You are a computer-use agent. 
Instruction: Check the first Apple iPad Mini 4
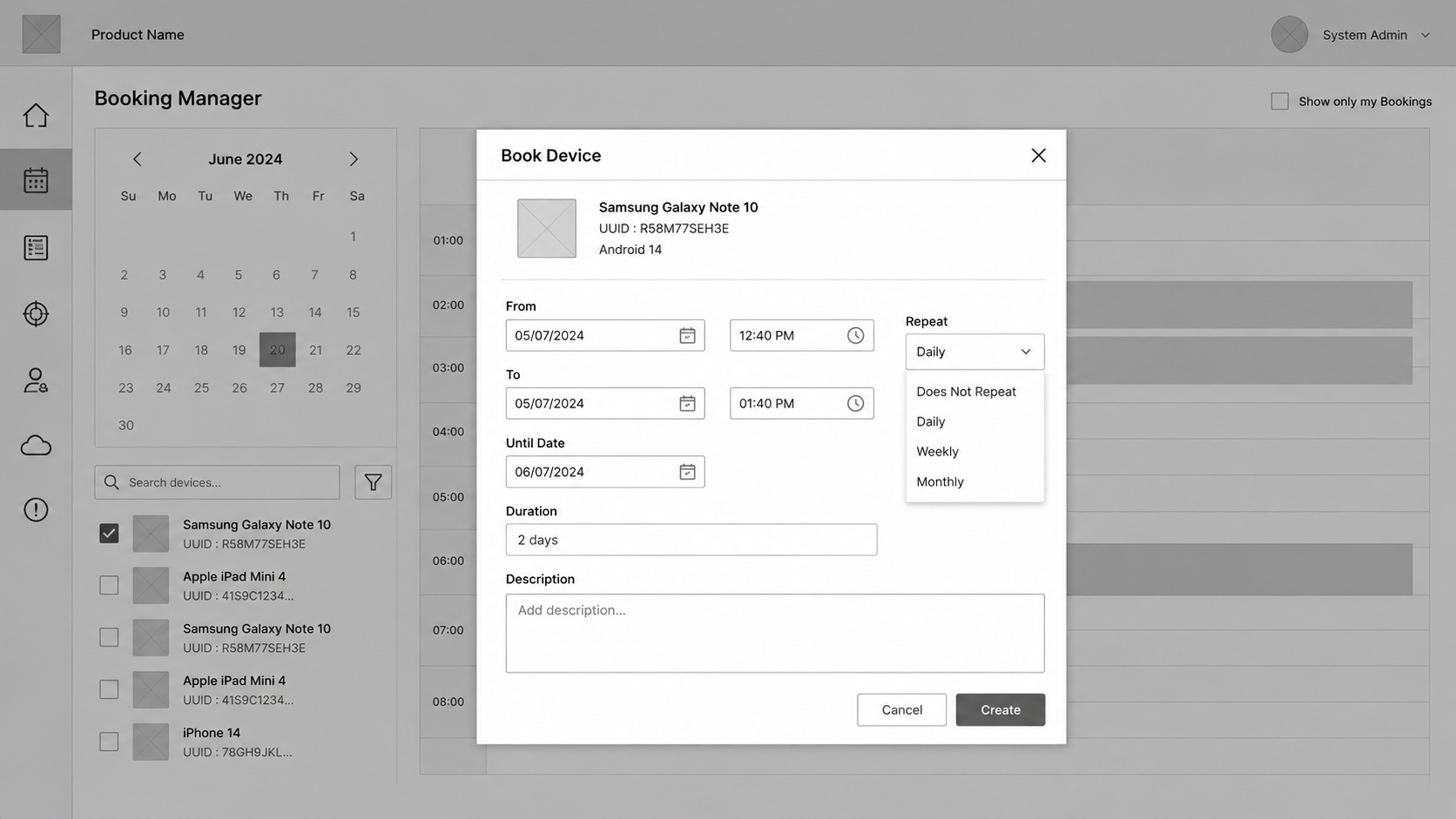pos(109,585)
